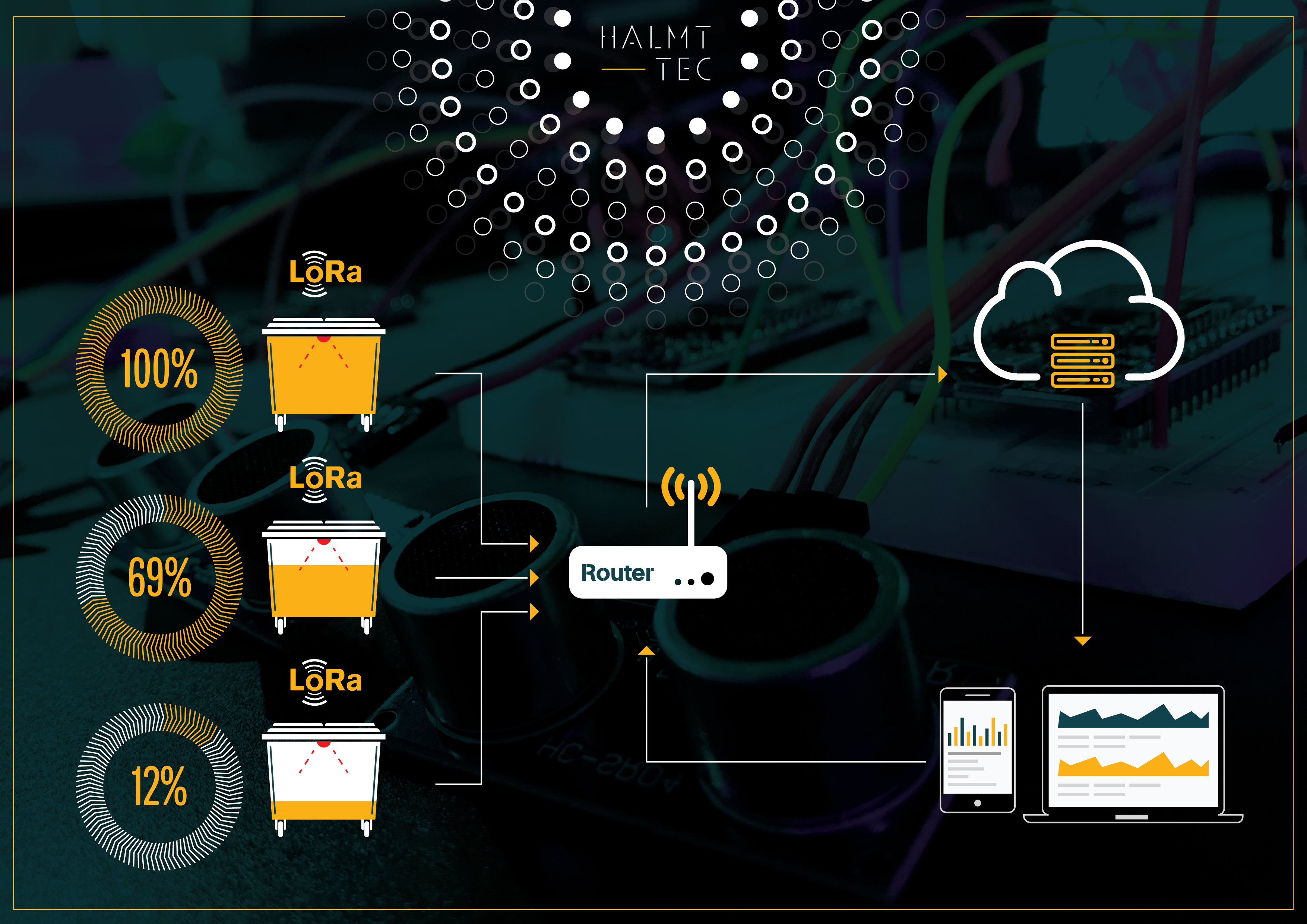Screen dimensions: 1307x924
Task: Click the 100% circular gauge
Action: 159,370
